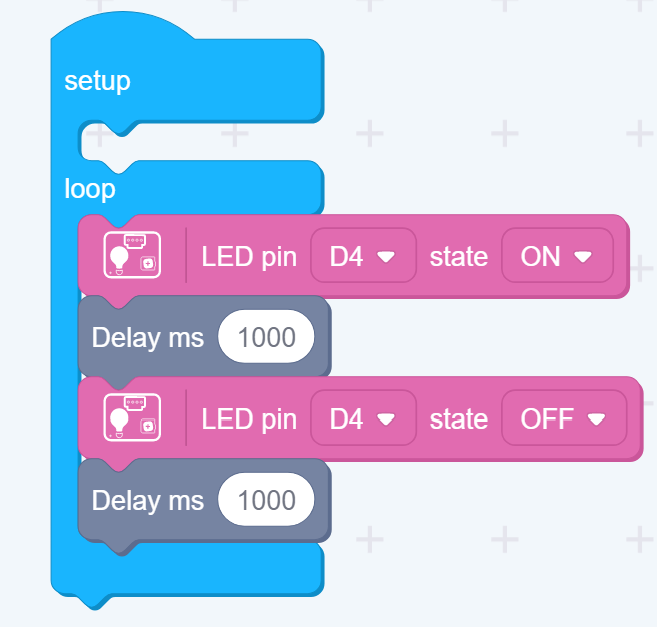Edit the first Delay ms 1000 value
The image size is (657, 627).
[266, 337]
